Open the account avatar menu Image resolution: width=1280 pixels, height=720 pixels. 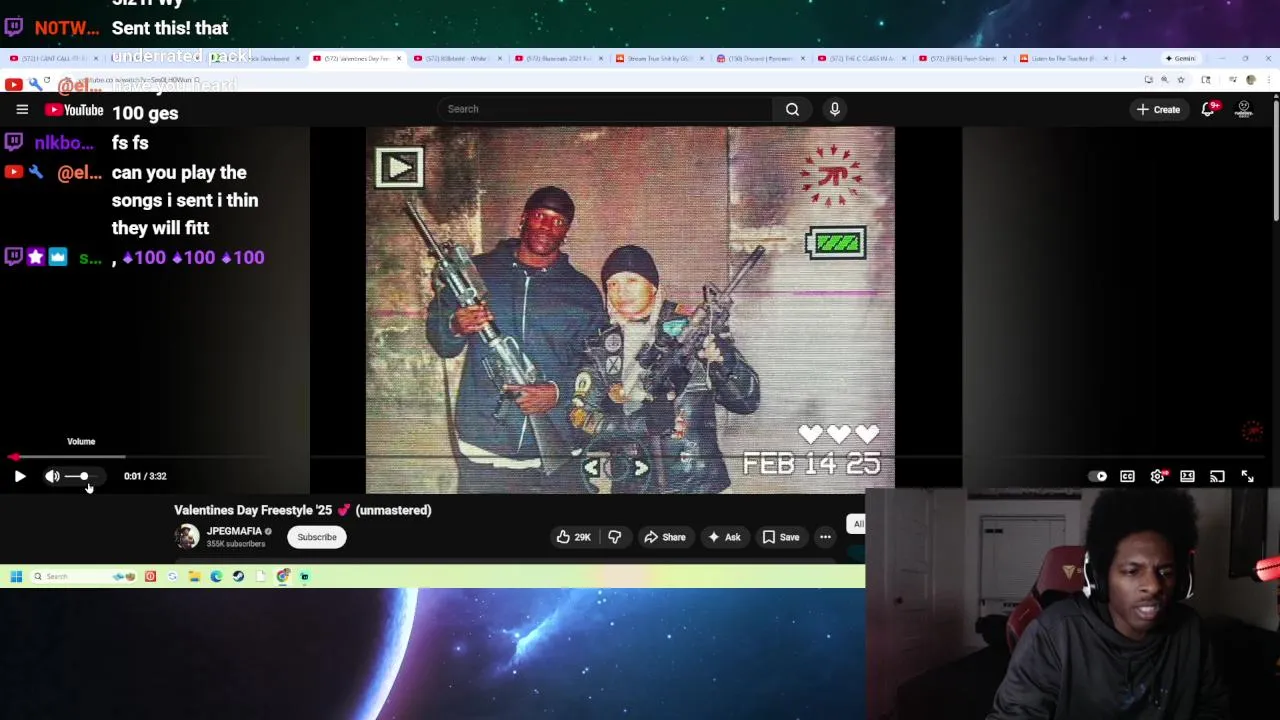click(1244, 109)
